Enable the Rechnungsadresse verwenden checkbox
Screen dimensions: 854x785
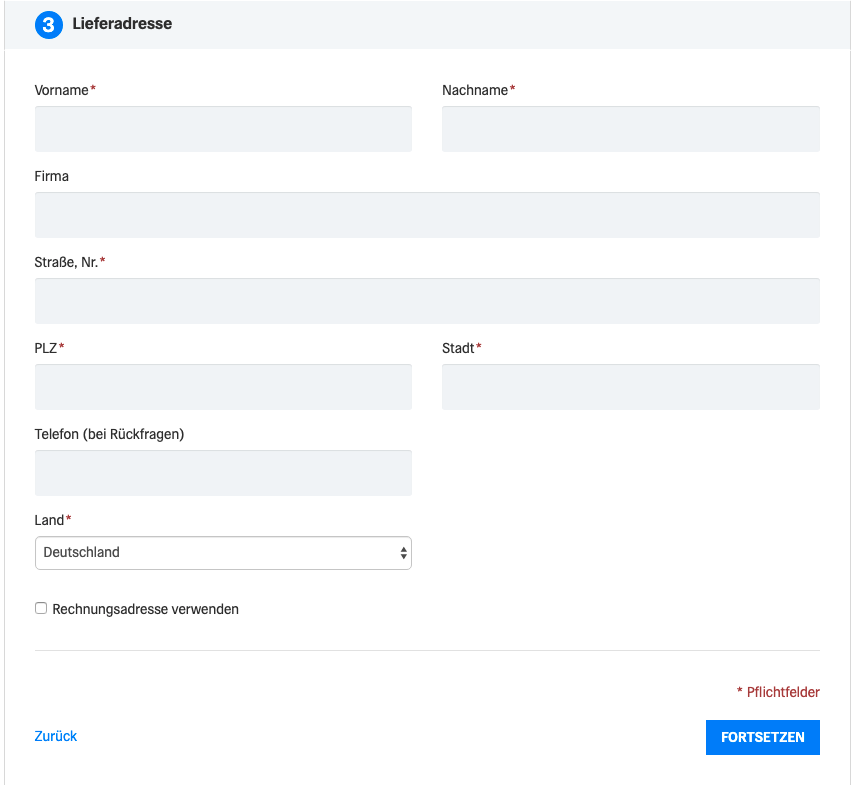tap(41, 608)
